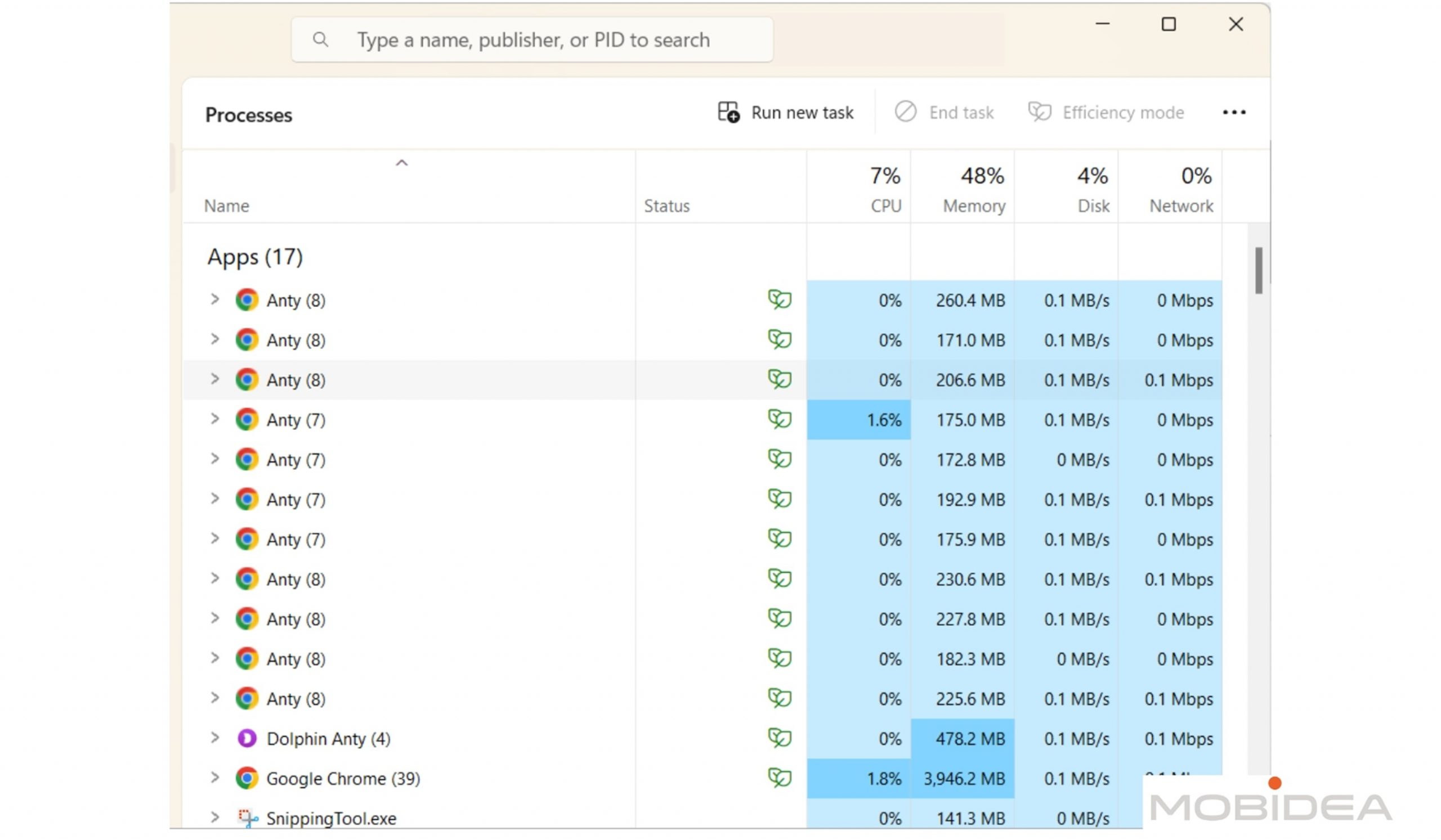Click efficiency leaf in the 230.6 MB Anty row
This screenshot has height=840, width=1441.
(780, 578)
